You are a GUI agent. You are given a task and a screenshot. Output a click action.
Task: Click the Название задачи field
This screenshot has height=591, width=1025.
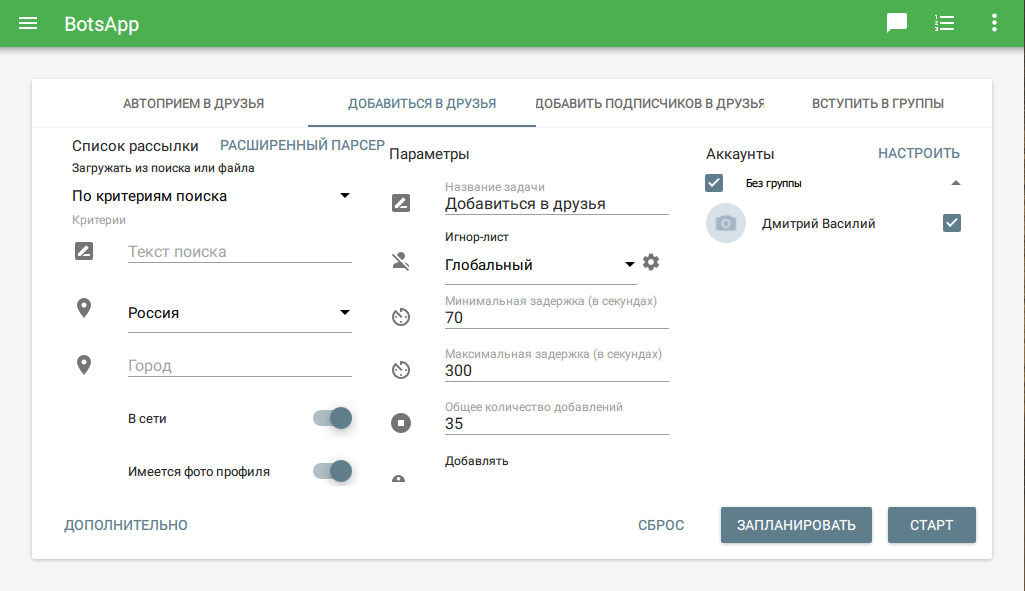pyautogui.click(x=557, y=204)
